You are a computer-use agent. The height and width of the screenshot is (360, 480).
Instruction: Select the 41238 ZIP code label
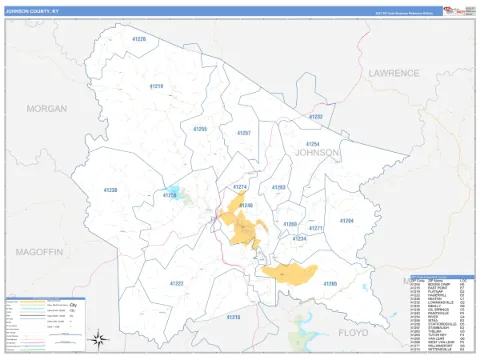pos(110,190)
